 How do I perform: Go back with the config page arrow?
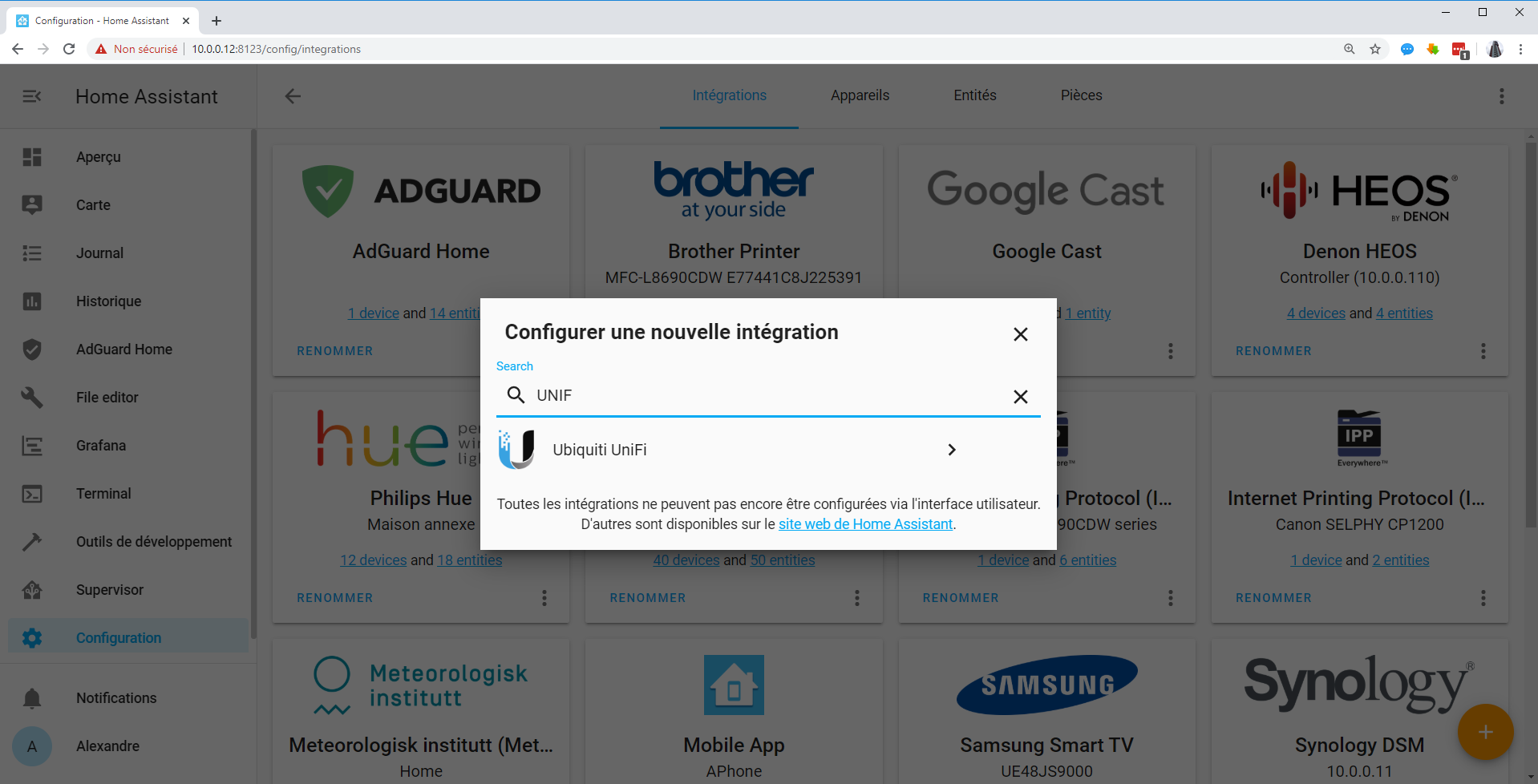pos(293,96)
